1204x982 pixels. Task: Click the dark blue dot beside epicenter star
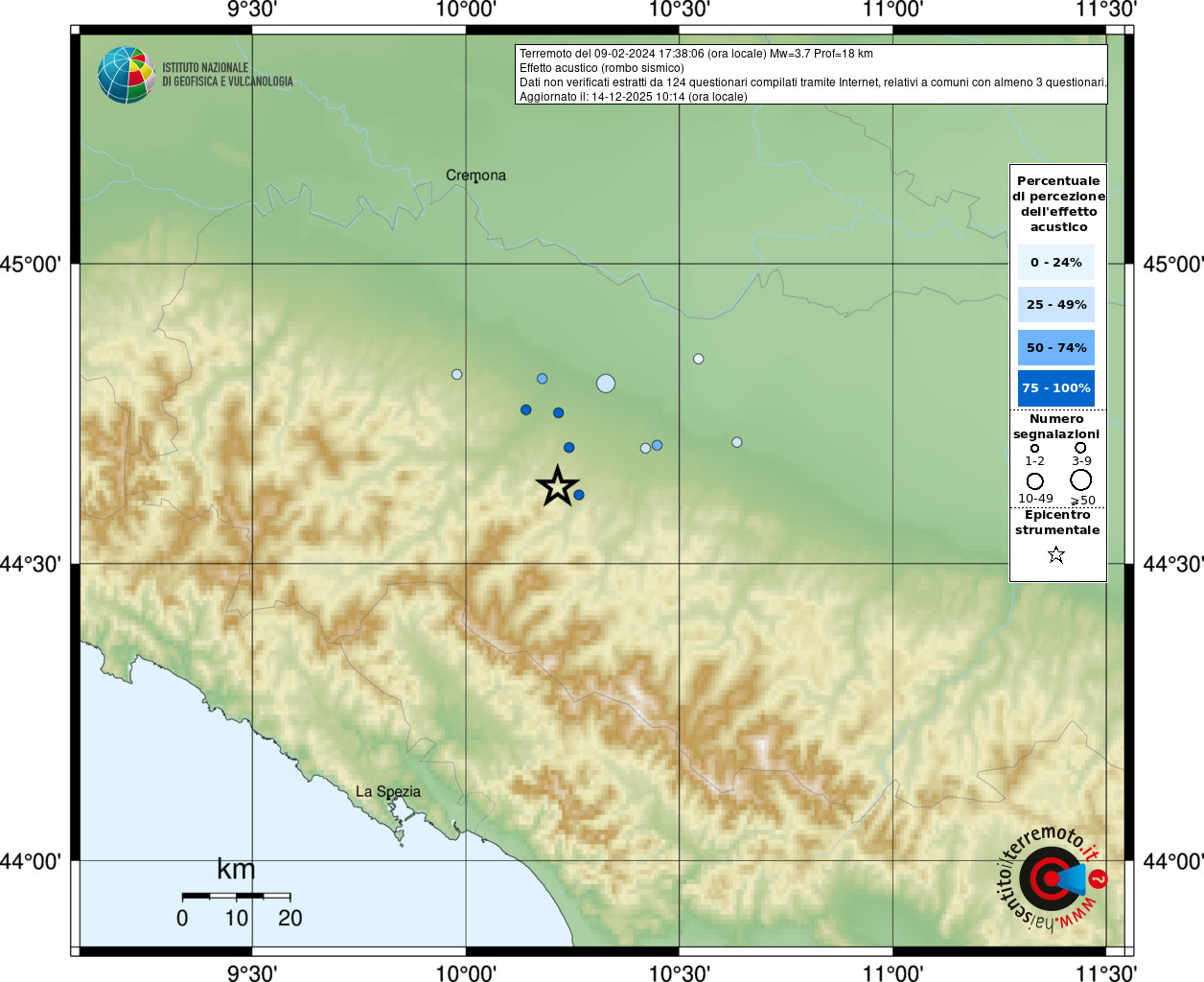(x=579, y=495)
